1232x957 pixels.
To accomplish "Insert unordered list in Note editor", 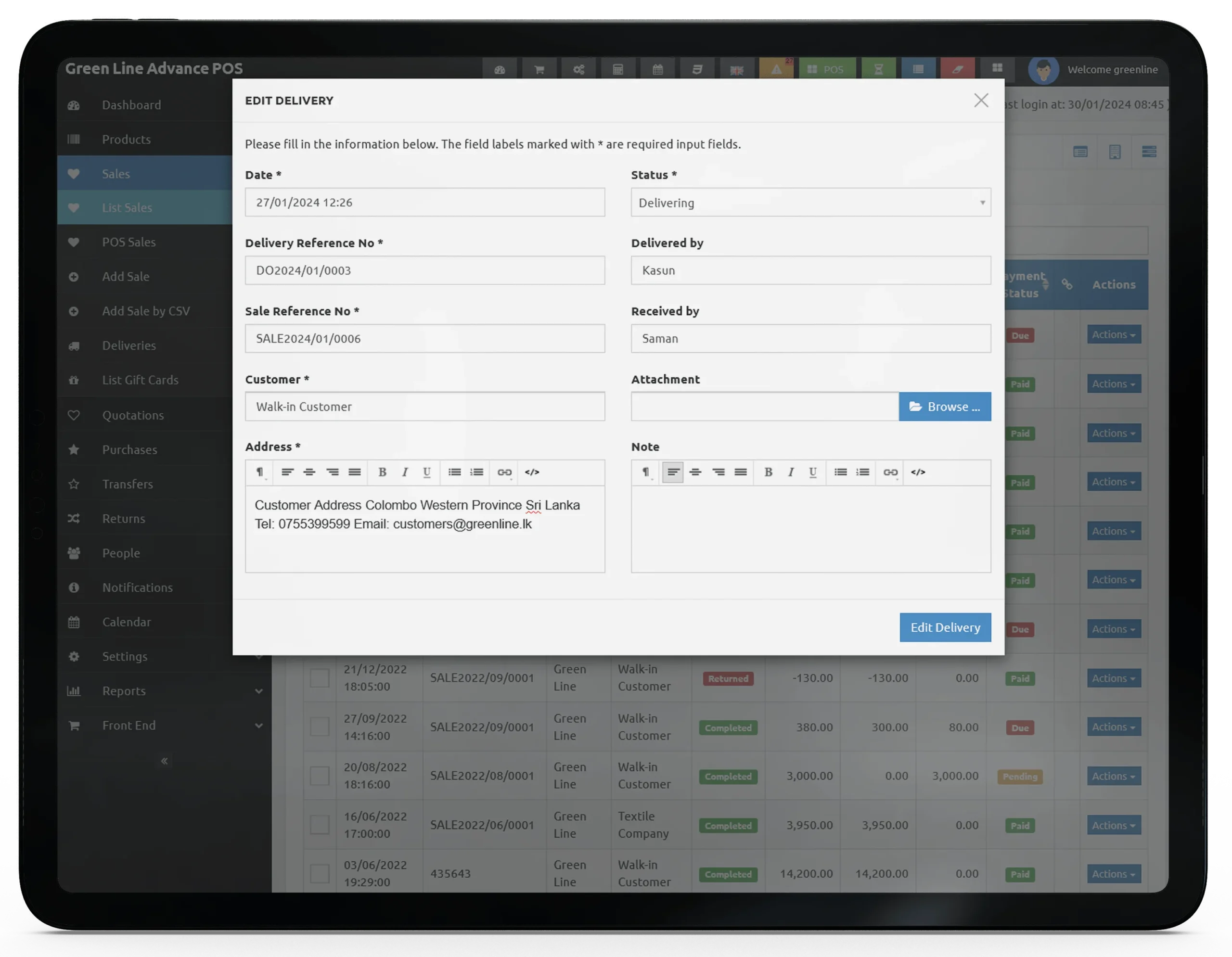I will (840, 472).
